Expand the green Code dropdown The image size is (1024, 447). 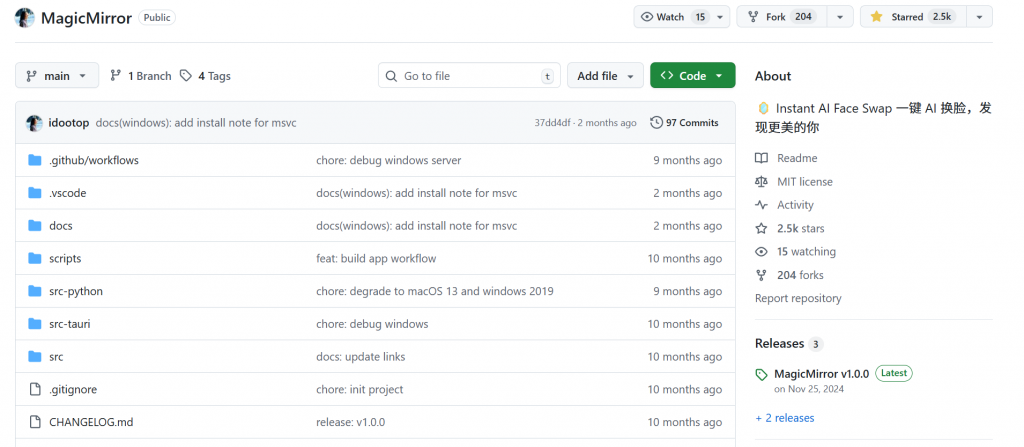click(x=692, y=76)
